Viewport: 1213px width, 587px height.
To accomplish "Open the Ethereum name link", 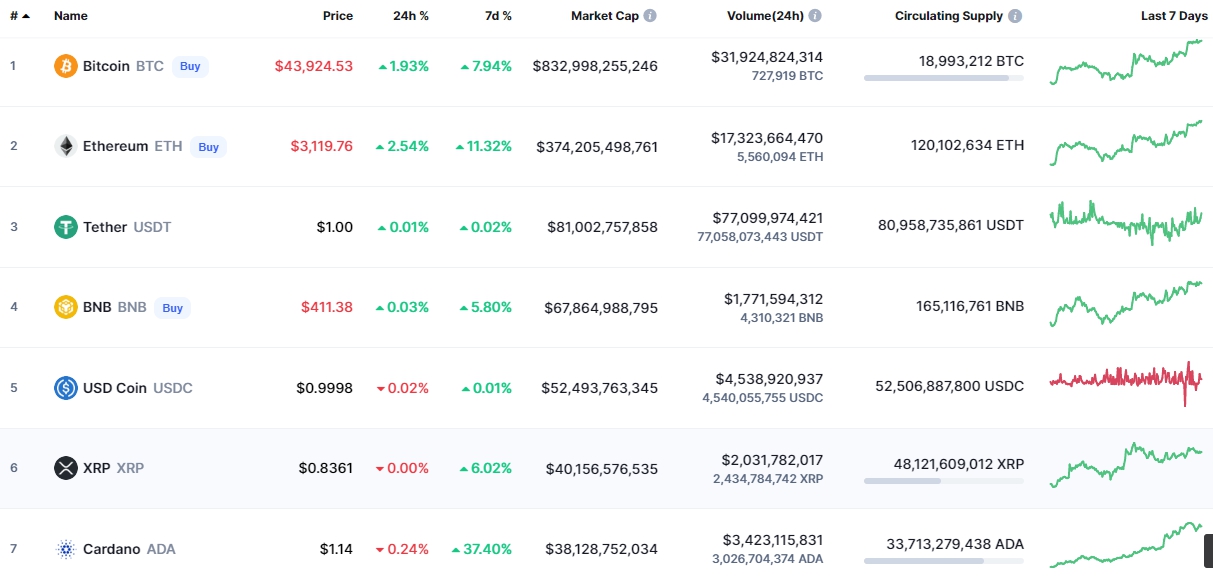I will (x=115, y=146).
